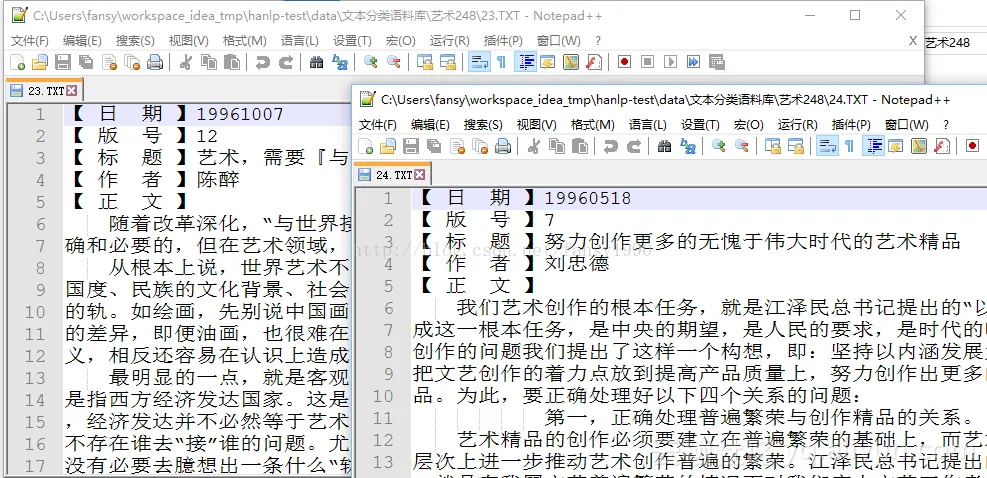The width and height of the screenshot is (987, 478).
Task: Click Cut scissors icon in 23.TXT window
Action: [185, 63]
